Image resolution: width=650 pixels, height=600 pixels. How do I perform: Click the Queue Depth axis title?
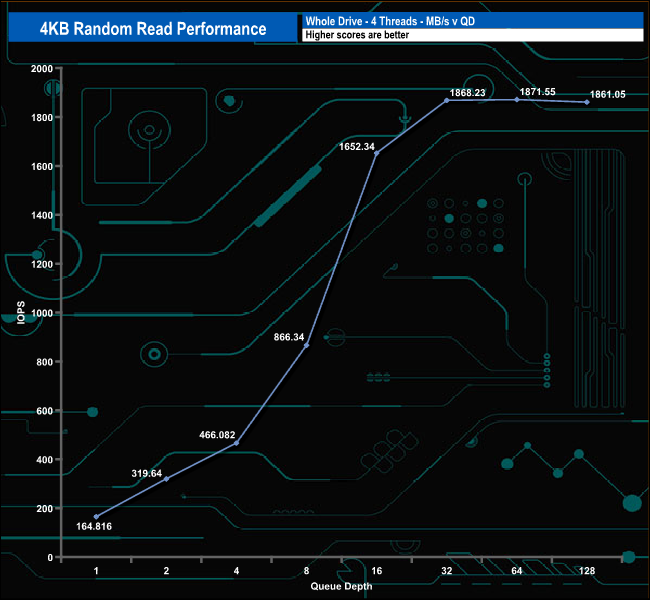[340, 586]
